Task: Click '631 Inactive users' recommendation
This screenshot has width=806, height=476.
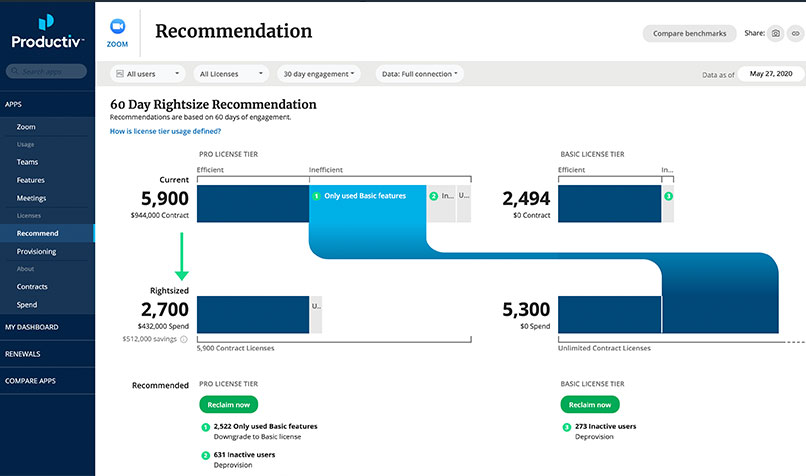Action: pyautogui.click(x=244, y=455)
